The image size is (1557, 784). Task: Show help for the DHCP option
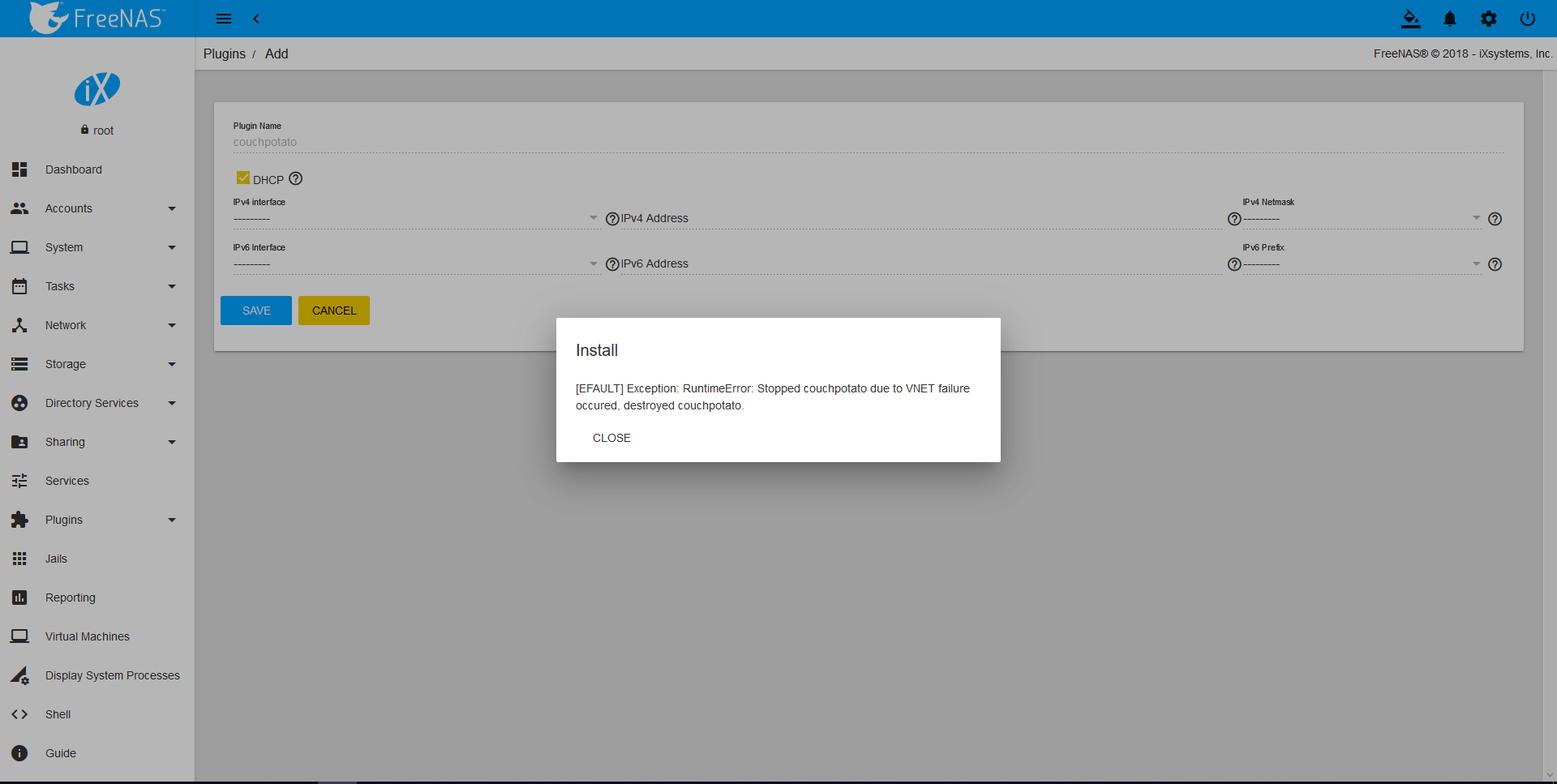(296, 178)
